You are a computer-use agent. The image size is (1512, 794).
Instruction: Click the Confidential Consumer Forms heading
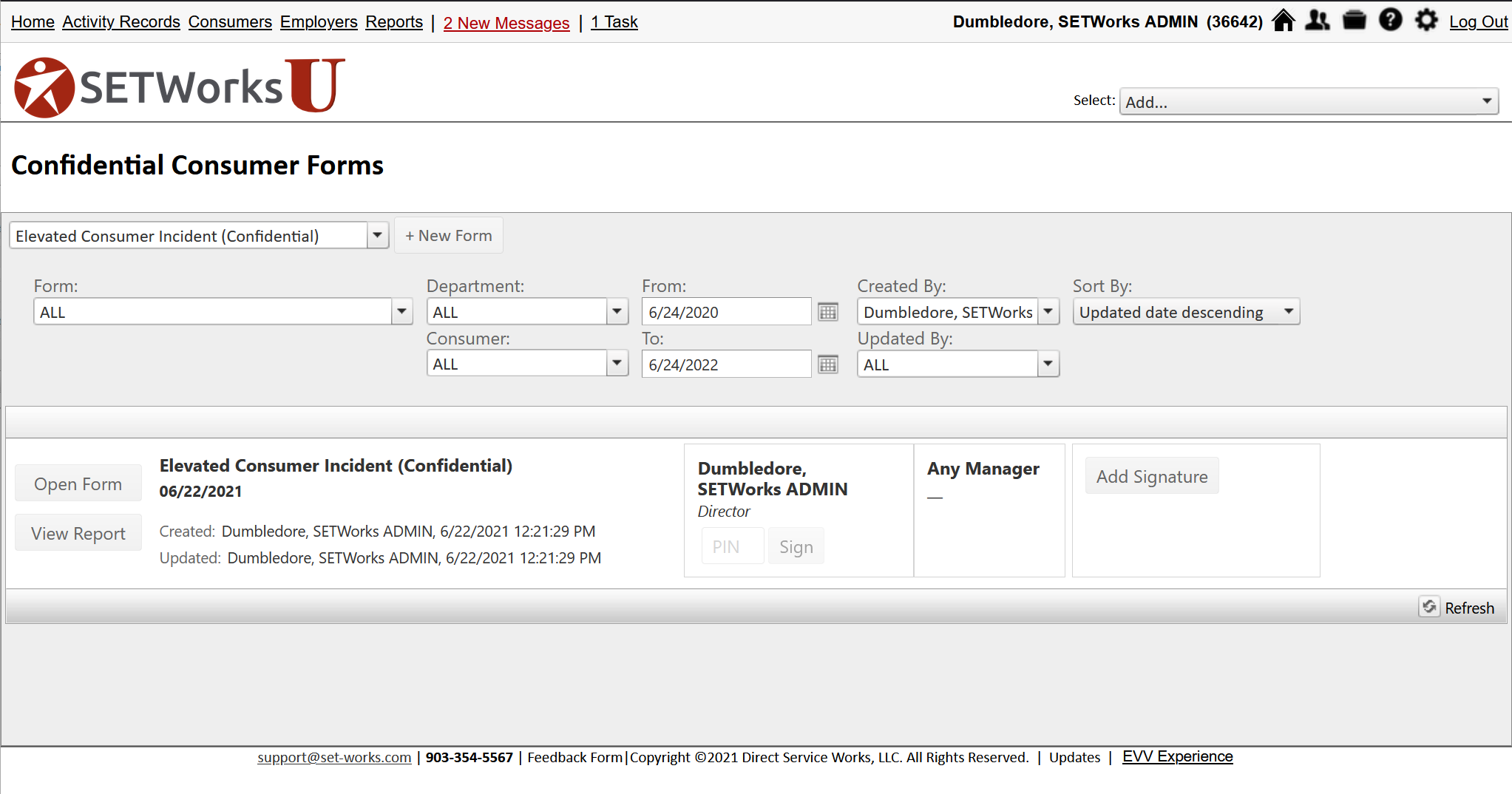click(197, 164)
